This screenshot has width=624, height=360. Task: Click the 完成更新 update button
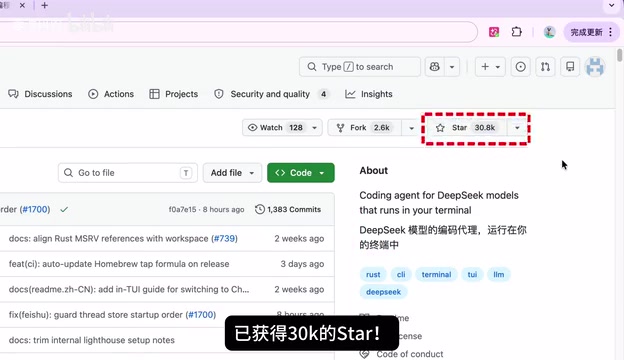tap(587, 32)
